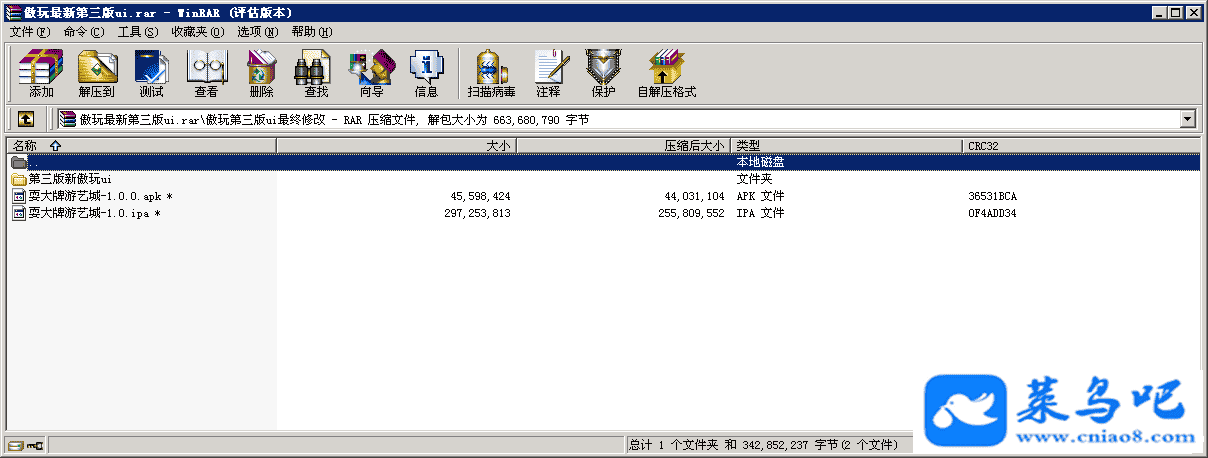The width and height of the screenshot is (1208, 458).
Task: Maximize the WinRAR window
Action: point(1175,12)
